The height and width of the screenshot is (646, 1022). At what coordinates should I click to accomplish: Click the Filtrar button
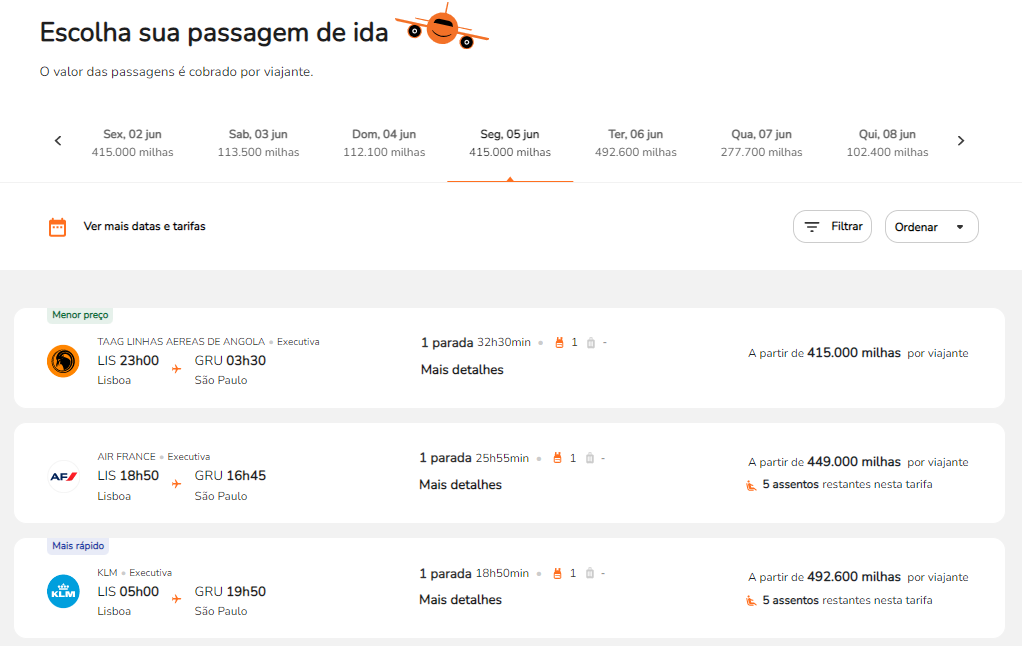point(832,227)
